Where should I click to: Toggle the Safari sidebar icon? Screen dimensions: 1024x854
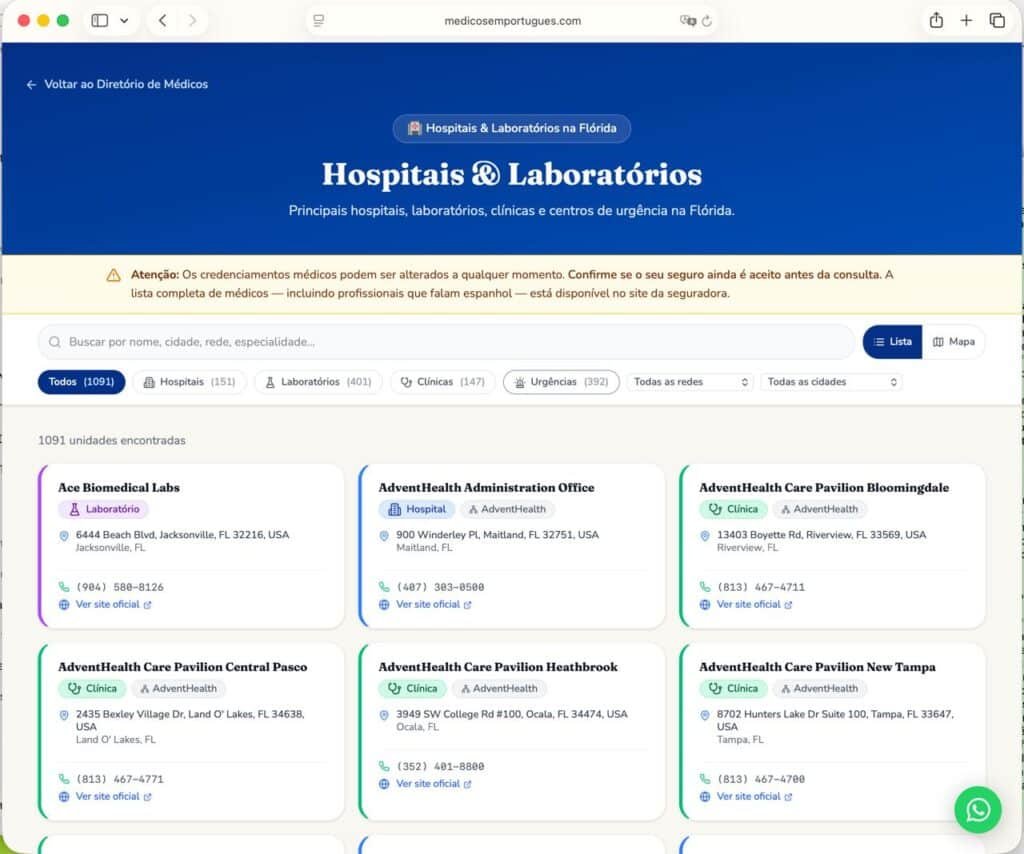pyautogui.click(x=99, y=20)
